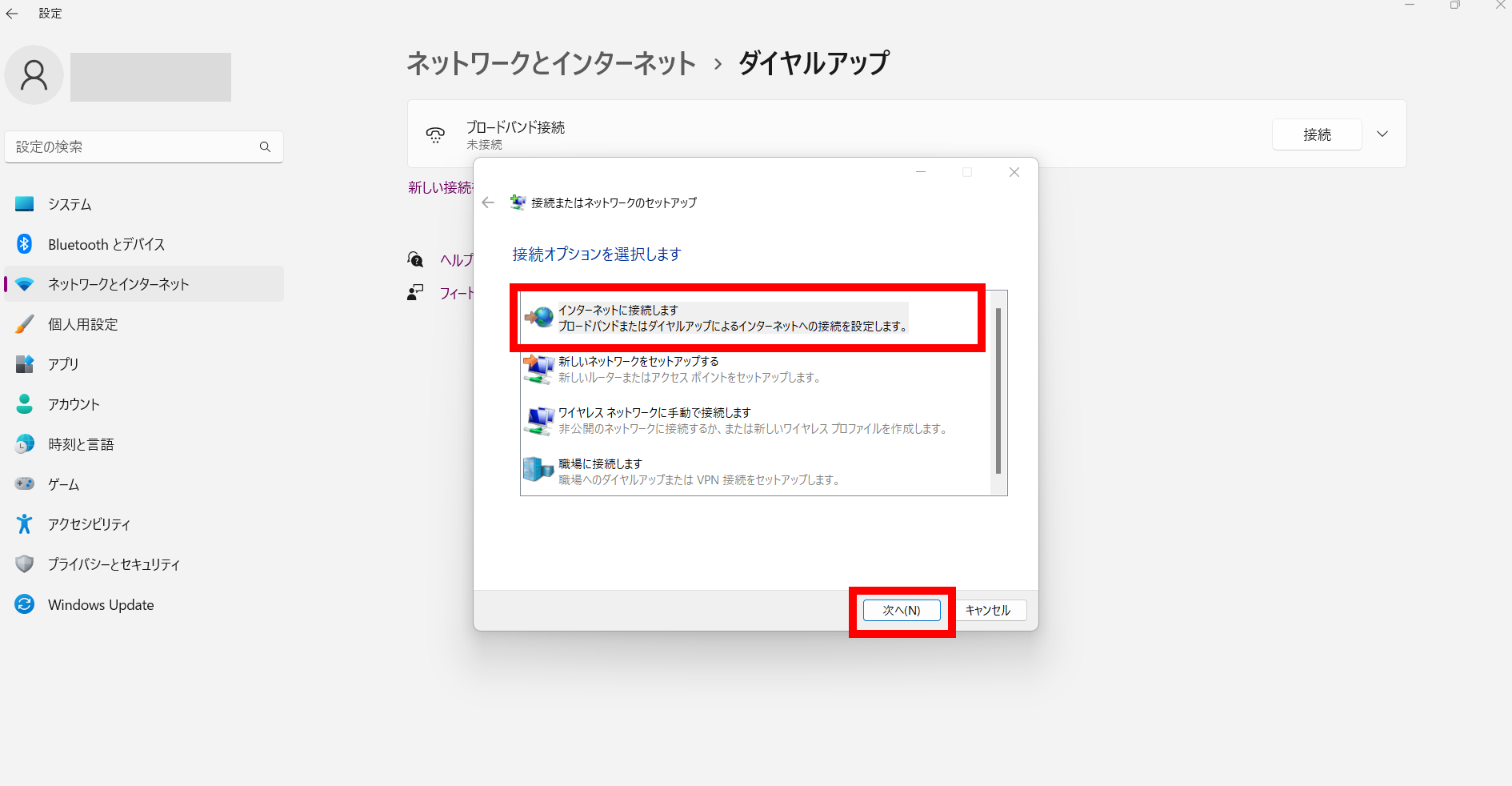
Task: Click the back arrow in the setup wizard
Action: click(x=488, y=203)
